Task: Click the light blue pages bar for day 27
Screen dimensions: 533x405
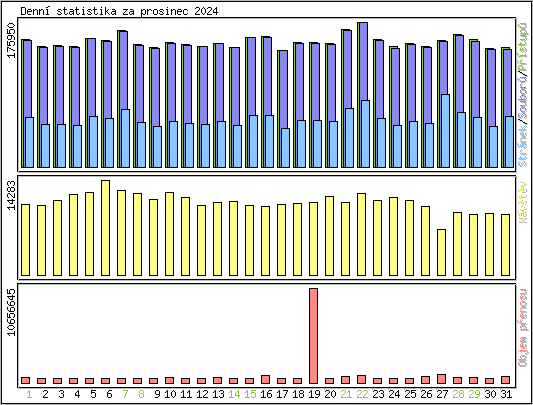Action: tap(445, 131)
